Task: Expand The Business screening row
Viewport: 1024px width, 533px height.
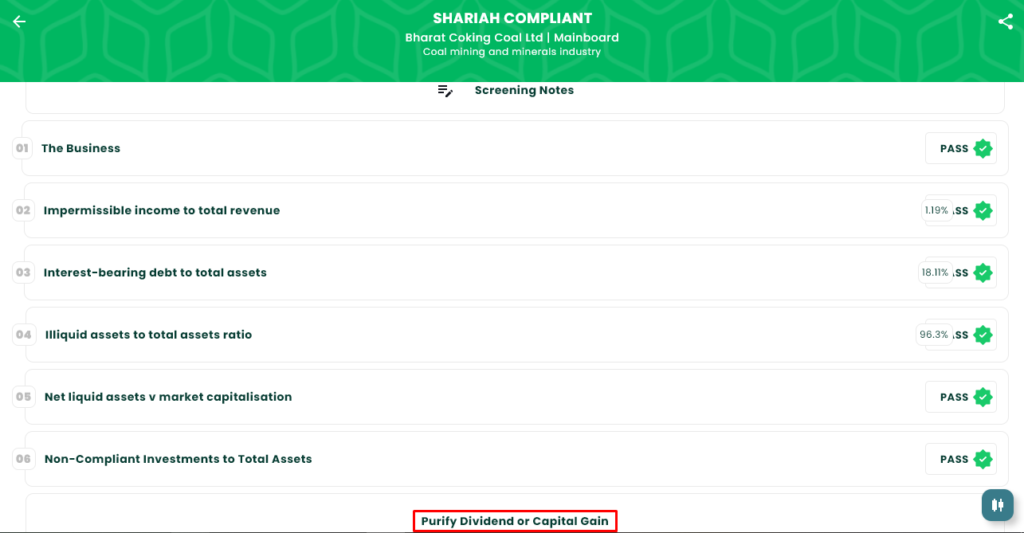Action: [81, 149]
